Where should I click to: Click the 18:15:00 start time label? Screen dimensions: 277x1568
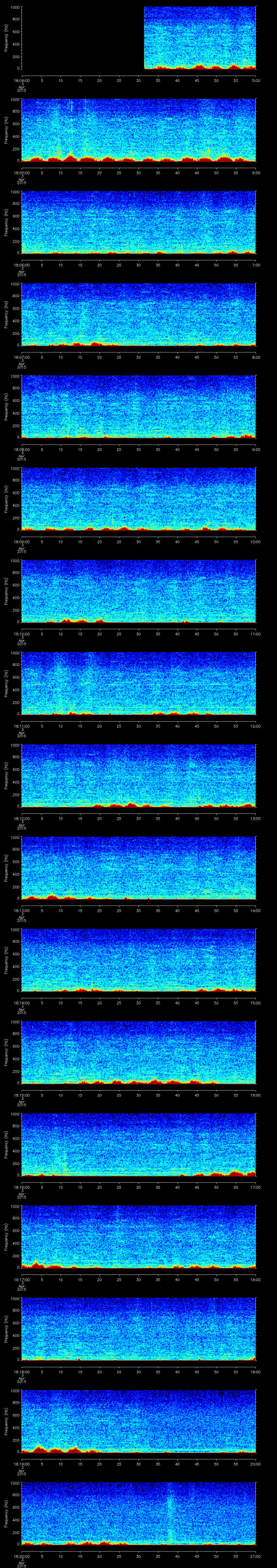tap(21, 1095)
